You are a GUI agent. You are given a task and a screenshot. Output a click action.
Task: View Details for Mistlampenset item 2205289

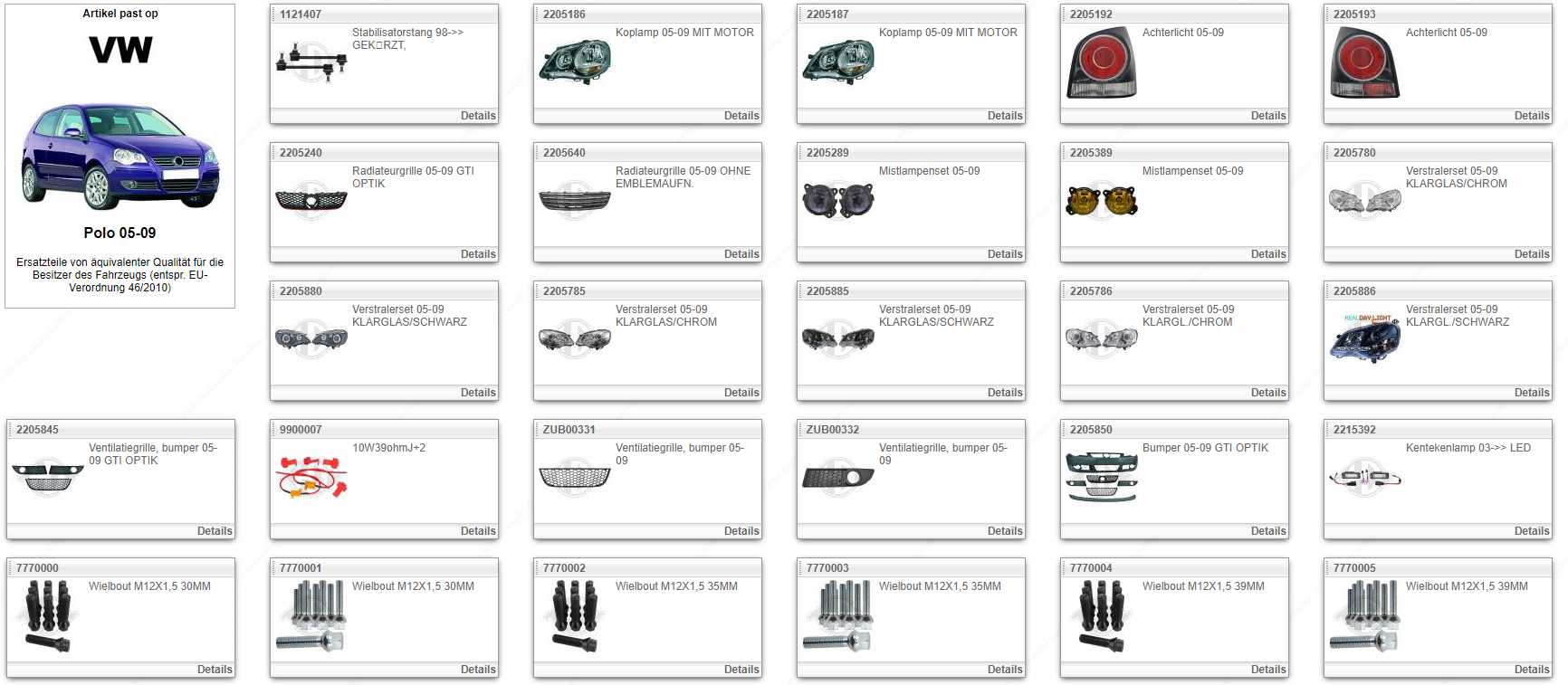[1004, 254]
